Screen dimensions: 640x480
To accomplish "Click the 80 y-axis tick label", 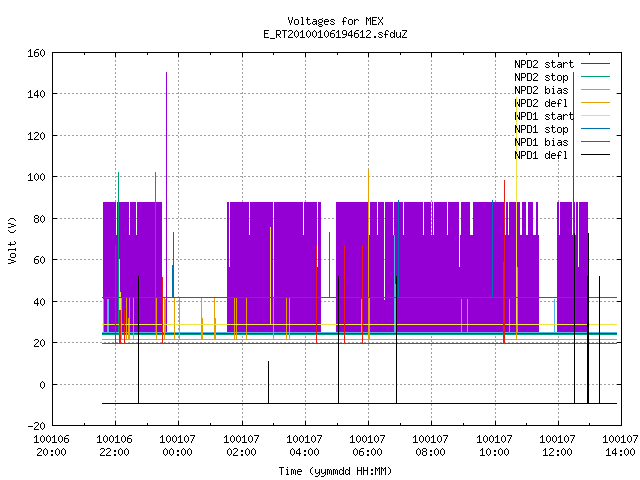I will click(x=39, y=219).
